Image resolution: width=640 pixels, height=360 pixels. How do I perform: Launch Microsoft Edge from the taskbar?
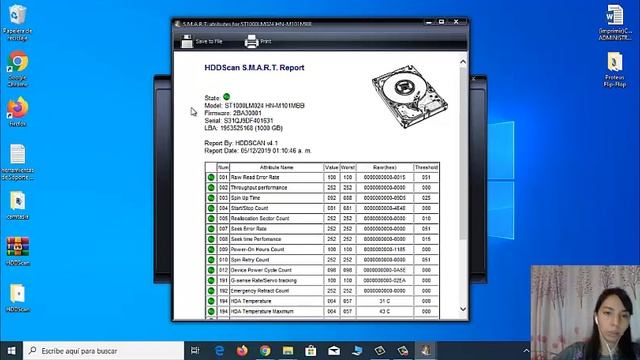click(219, 351)
